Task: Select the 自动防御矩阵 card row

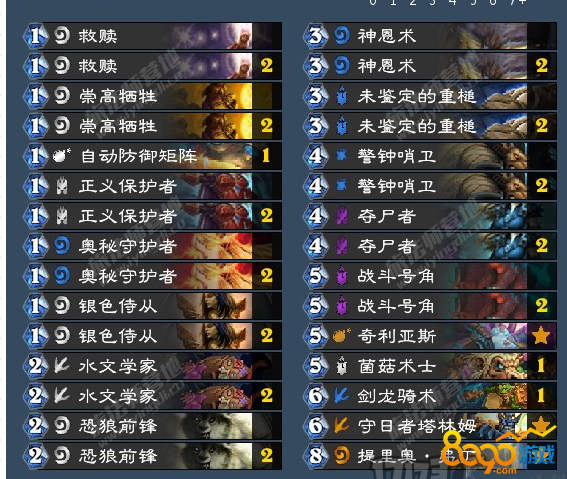Action: (x=153, y=156)
